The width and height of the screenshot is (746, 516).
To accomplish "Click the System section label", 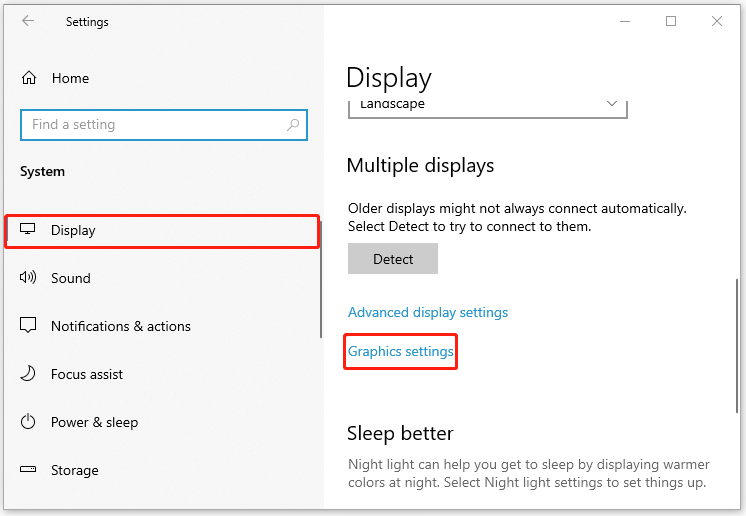I will (42, 171).
